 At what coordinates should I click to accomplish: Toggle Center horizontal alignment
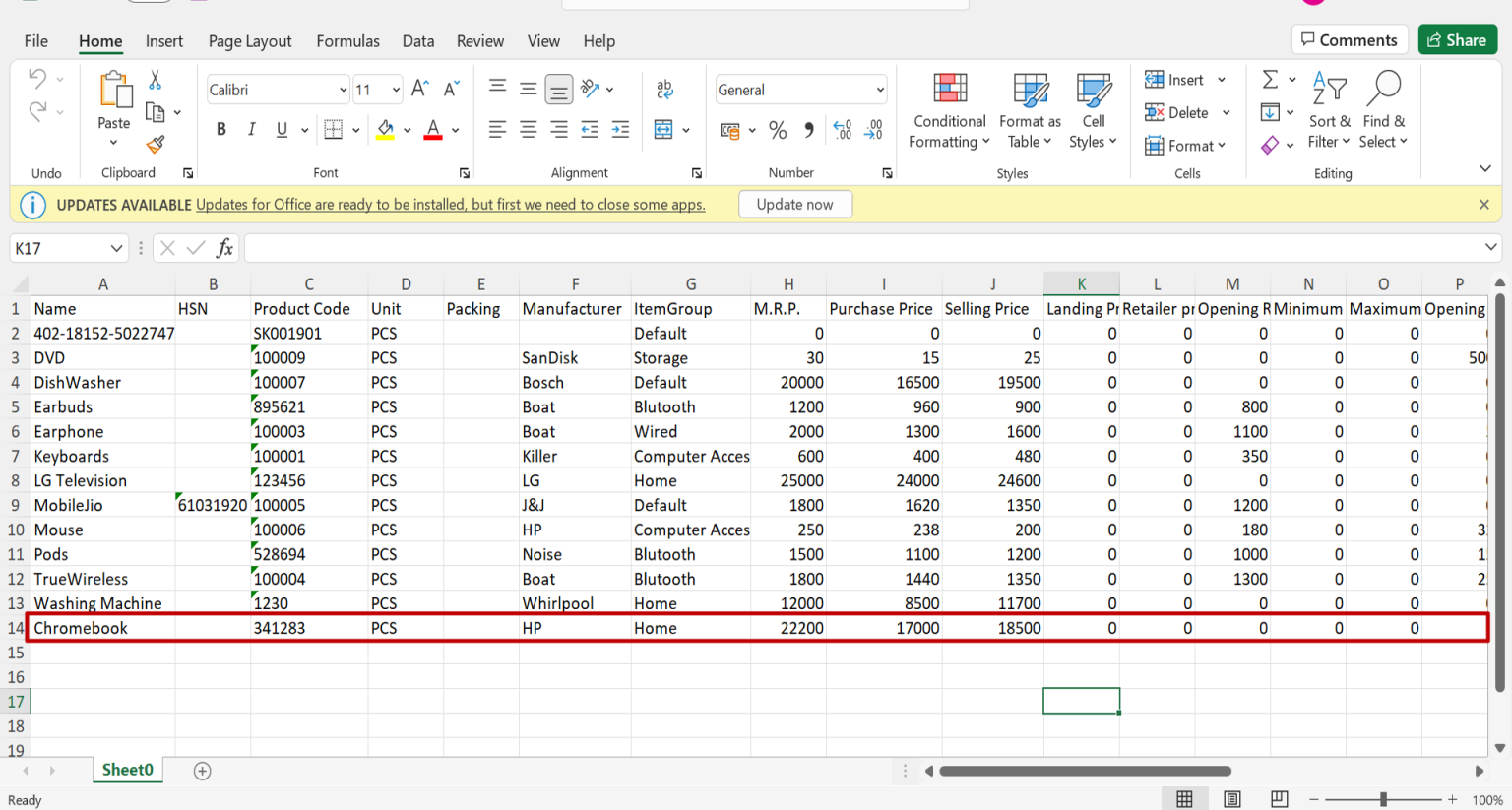[529, 129]
